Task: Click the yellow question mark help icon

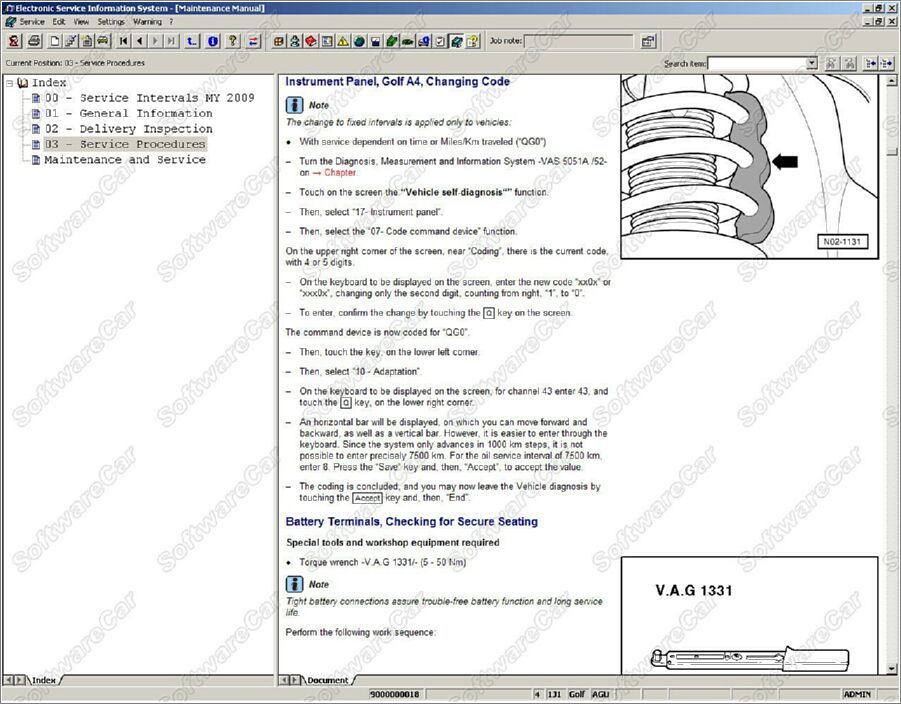Action: point(233,41)
